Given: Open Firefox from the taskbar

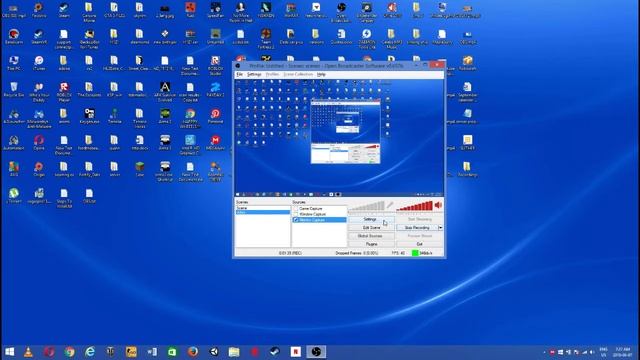Looking at the screenshot, I should coord(193,351).
